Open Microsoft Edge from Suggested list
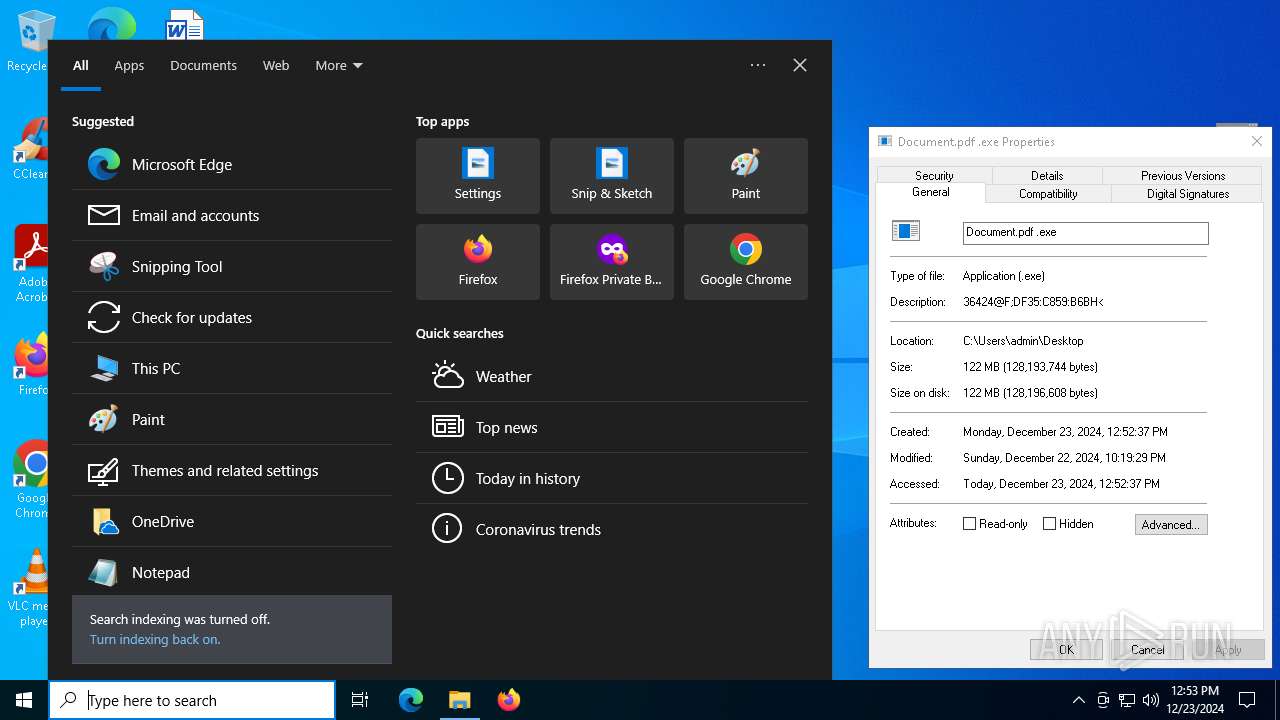Screen dimensions: 1280x720 (232, 164)
